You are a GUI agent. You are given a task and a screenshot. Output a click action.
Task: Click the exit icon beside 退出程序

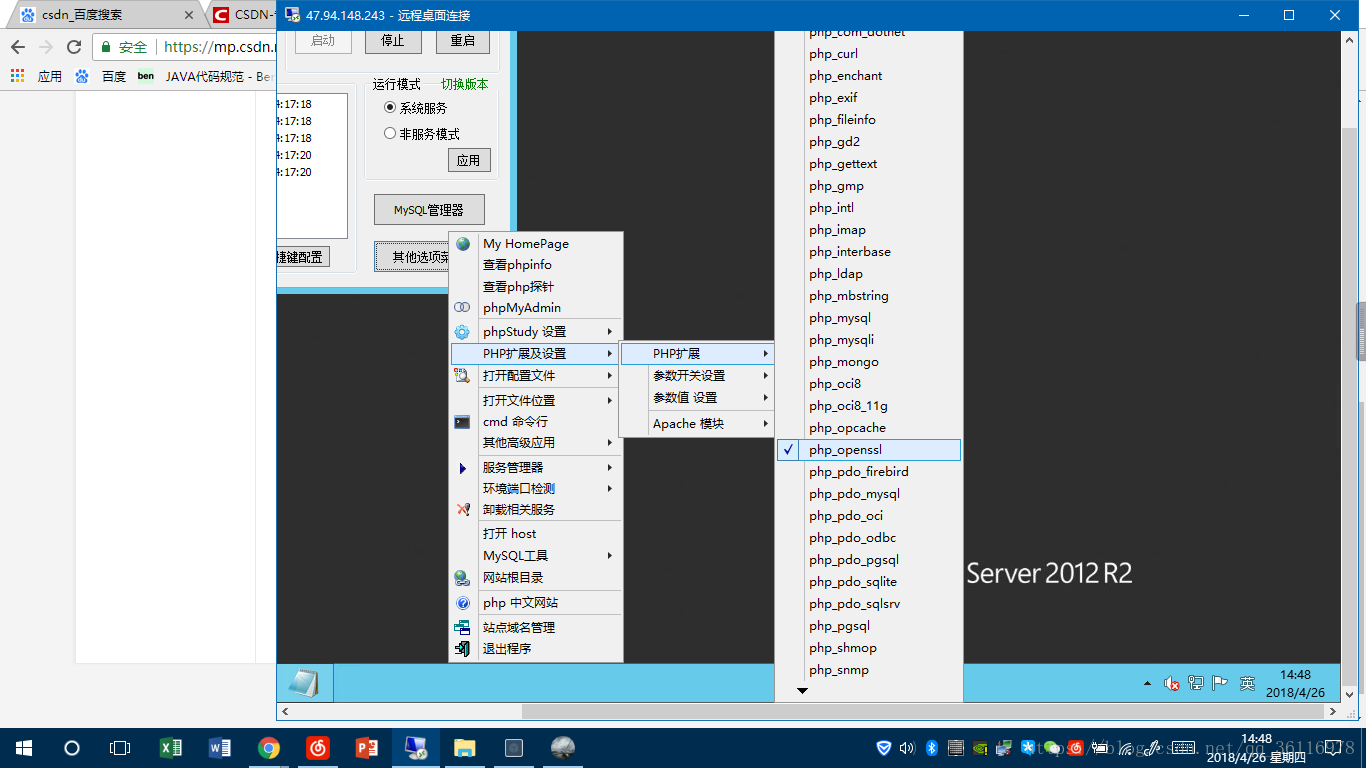point(462,649)
